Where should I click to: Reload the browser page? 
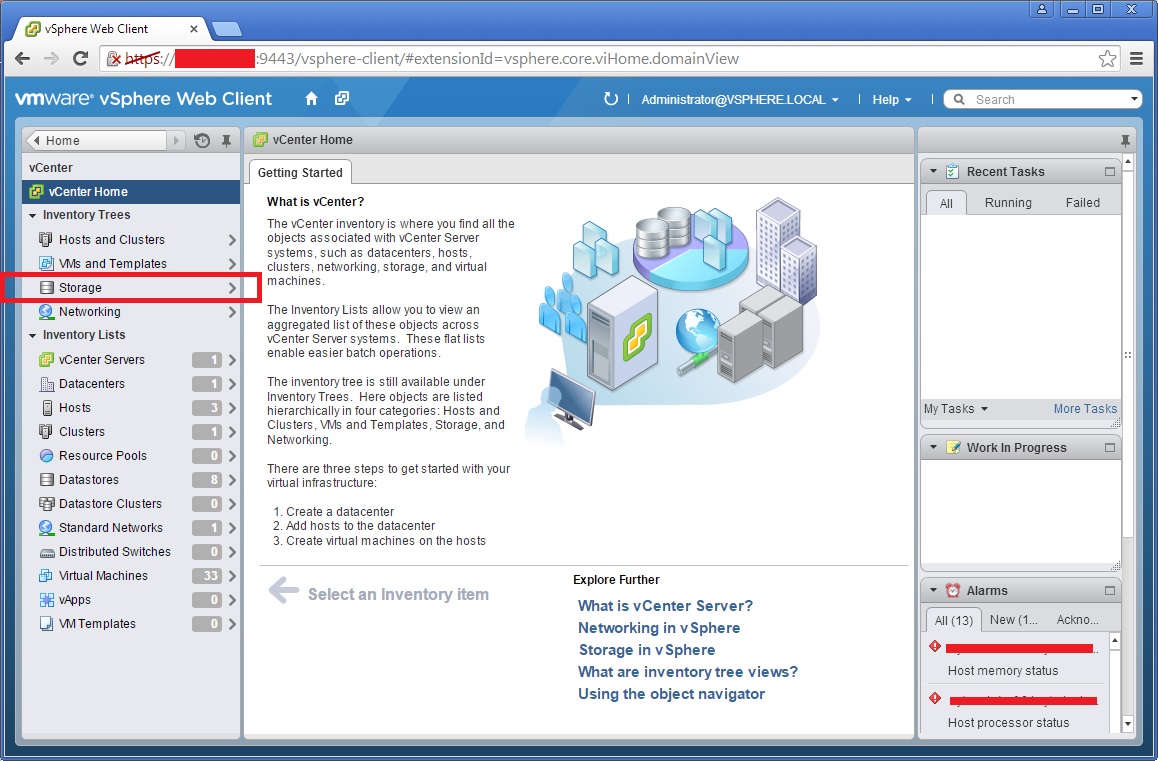click(80, 58)
